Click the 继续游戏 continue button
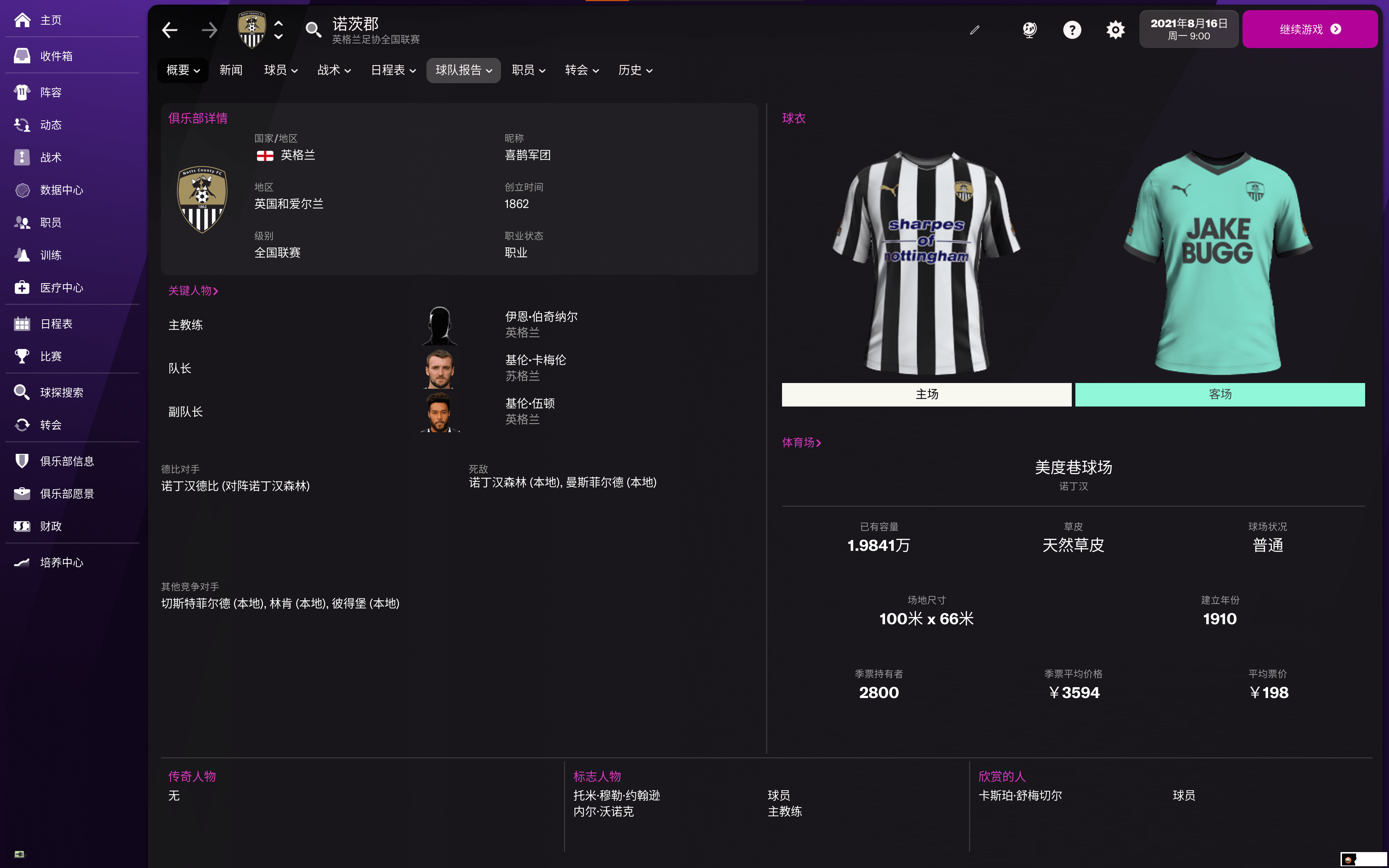Screen dimensions: 1389x868 click(1310, 29)
